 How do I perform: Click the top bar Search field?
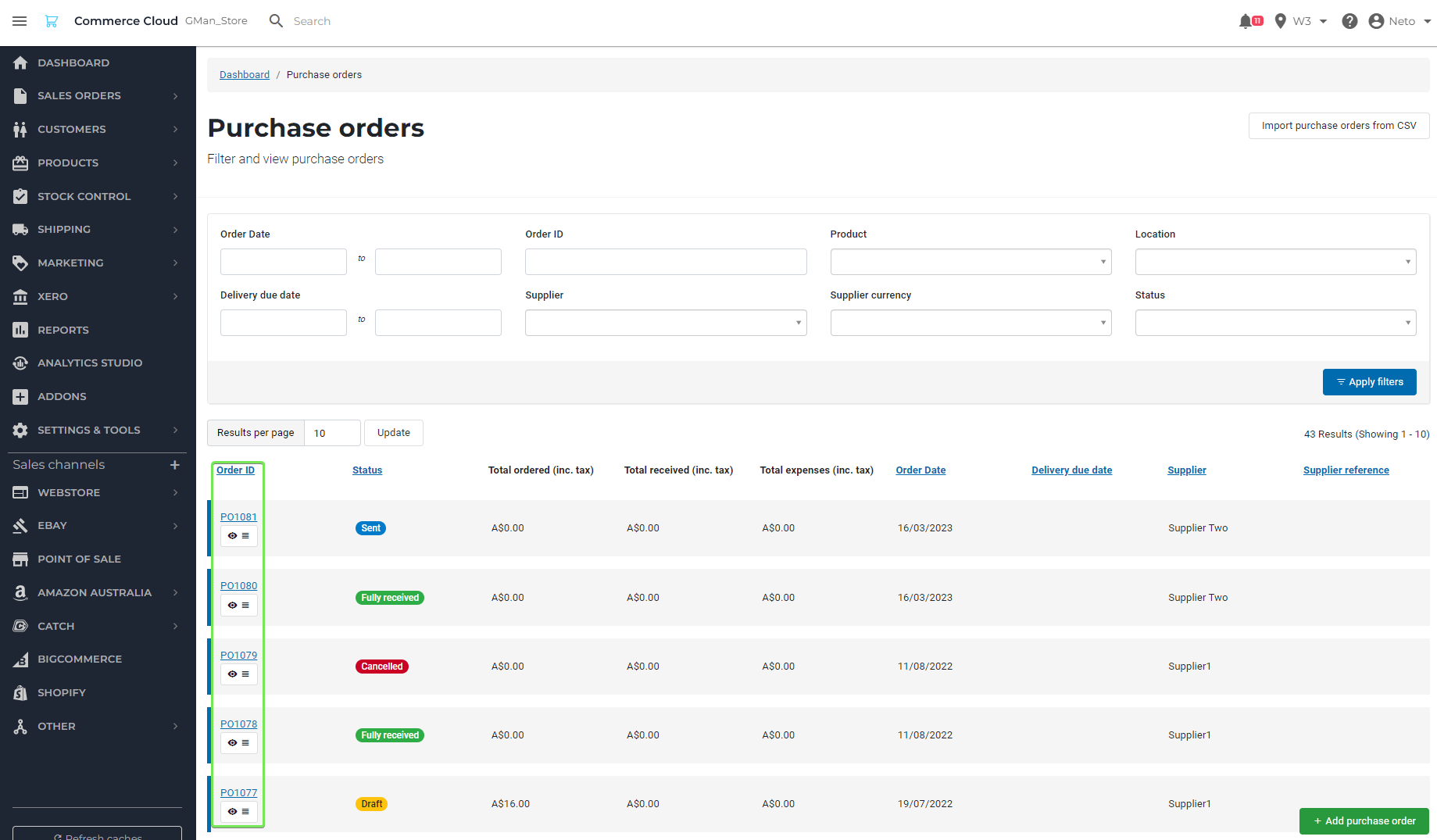[311, 21]
